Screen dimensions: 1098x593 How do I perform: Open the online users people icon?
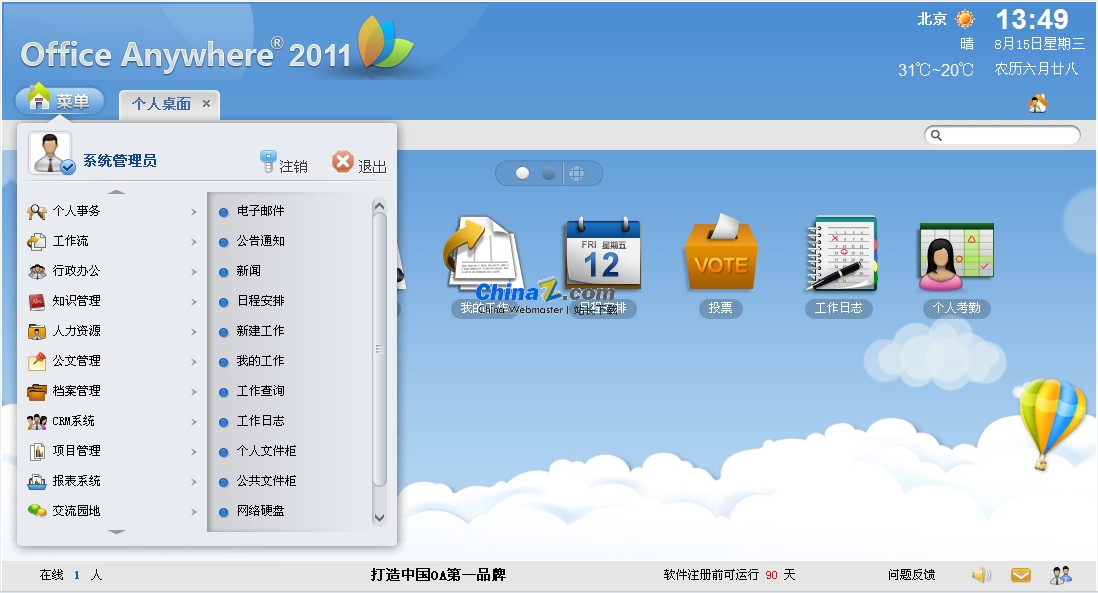tap(1061, 575)
